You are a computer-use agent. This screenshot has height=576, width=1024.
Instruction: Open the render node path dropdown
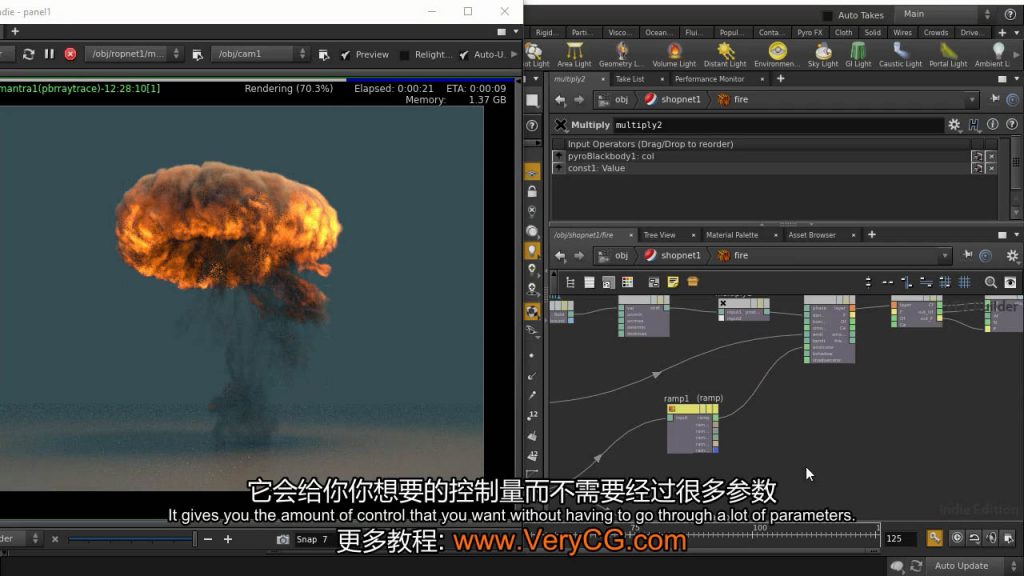tap(135, 54)
